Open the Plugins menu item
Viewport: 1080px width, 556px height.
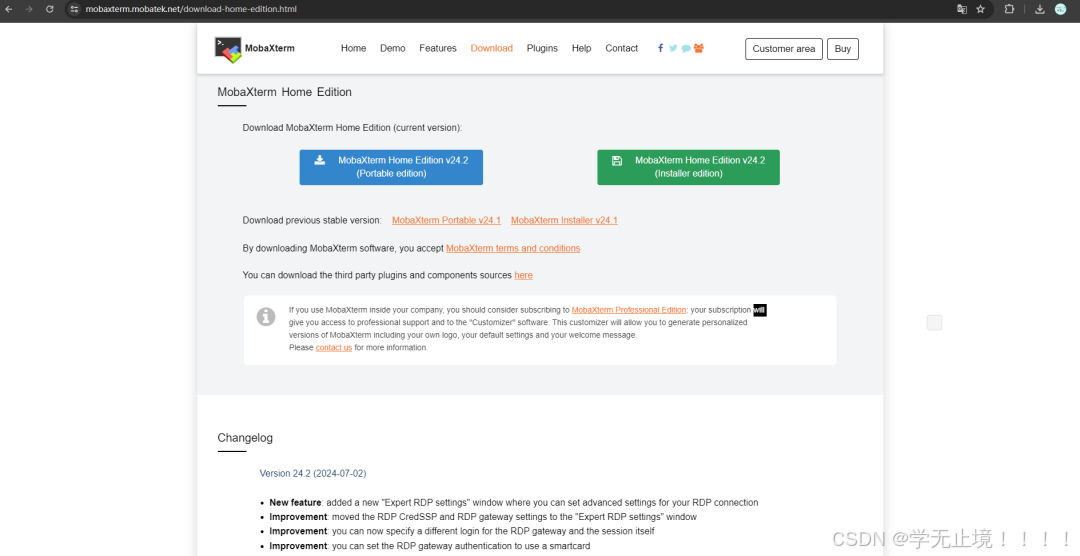[542, 48]
